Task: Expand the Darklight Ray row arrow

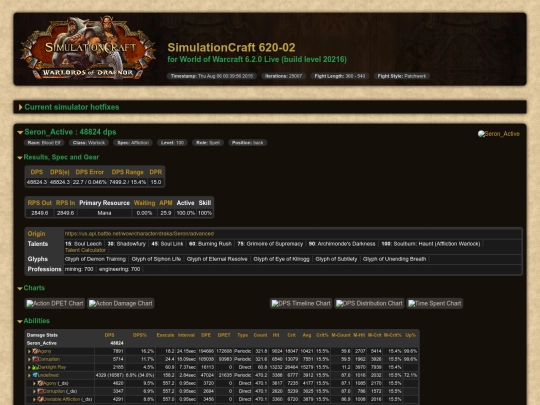Action: click(x=29, y=367)
